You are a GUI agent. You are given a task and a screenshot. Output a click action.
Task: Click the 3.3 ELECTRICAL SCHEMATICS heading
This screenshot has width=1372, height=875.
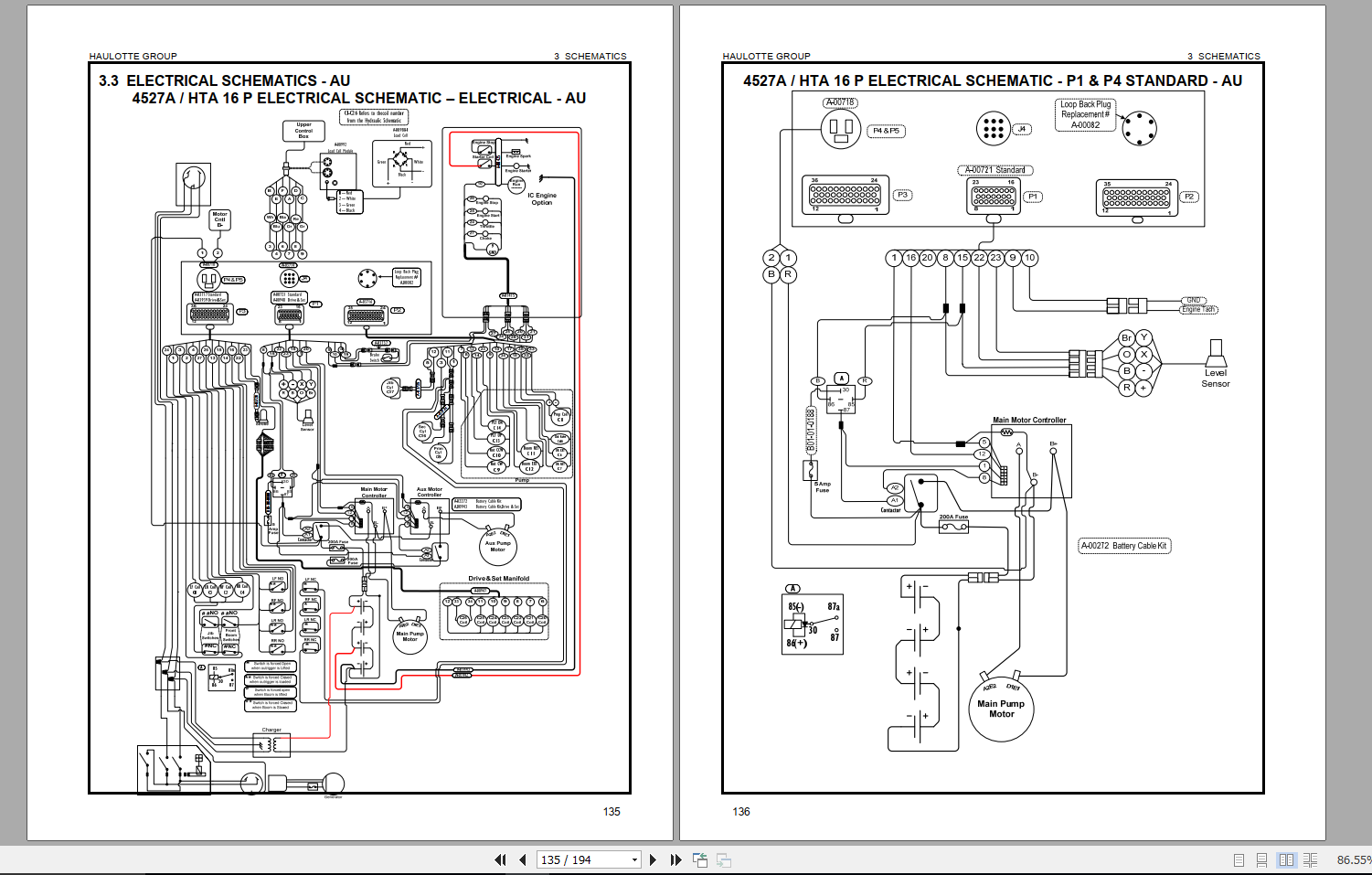click(x=223, y=80)
